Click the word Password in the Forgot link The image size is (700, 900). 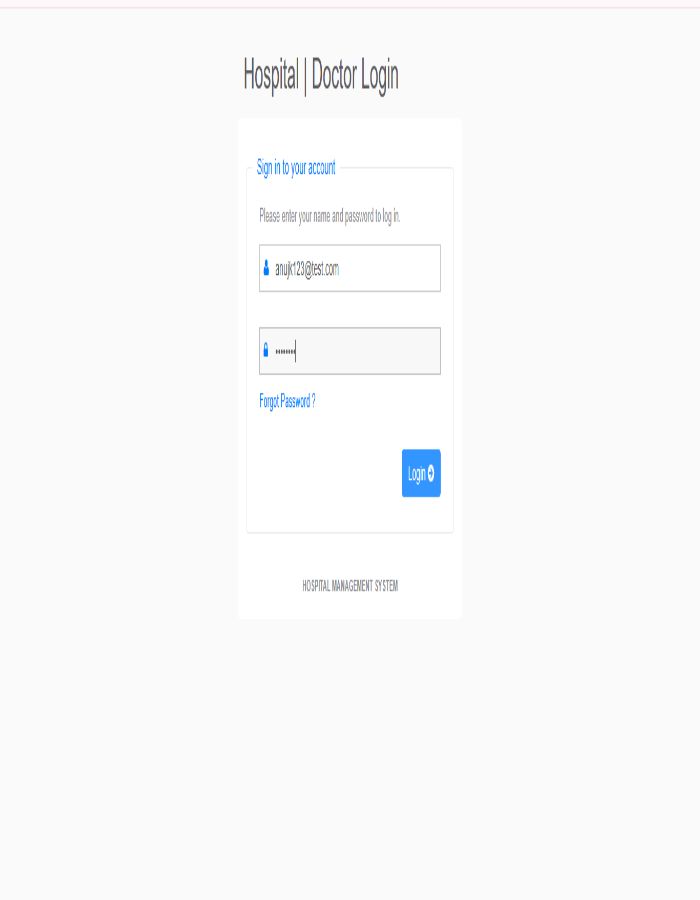[295, 401]
